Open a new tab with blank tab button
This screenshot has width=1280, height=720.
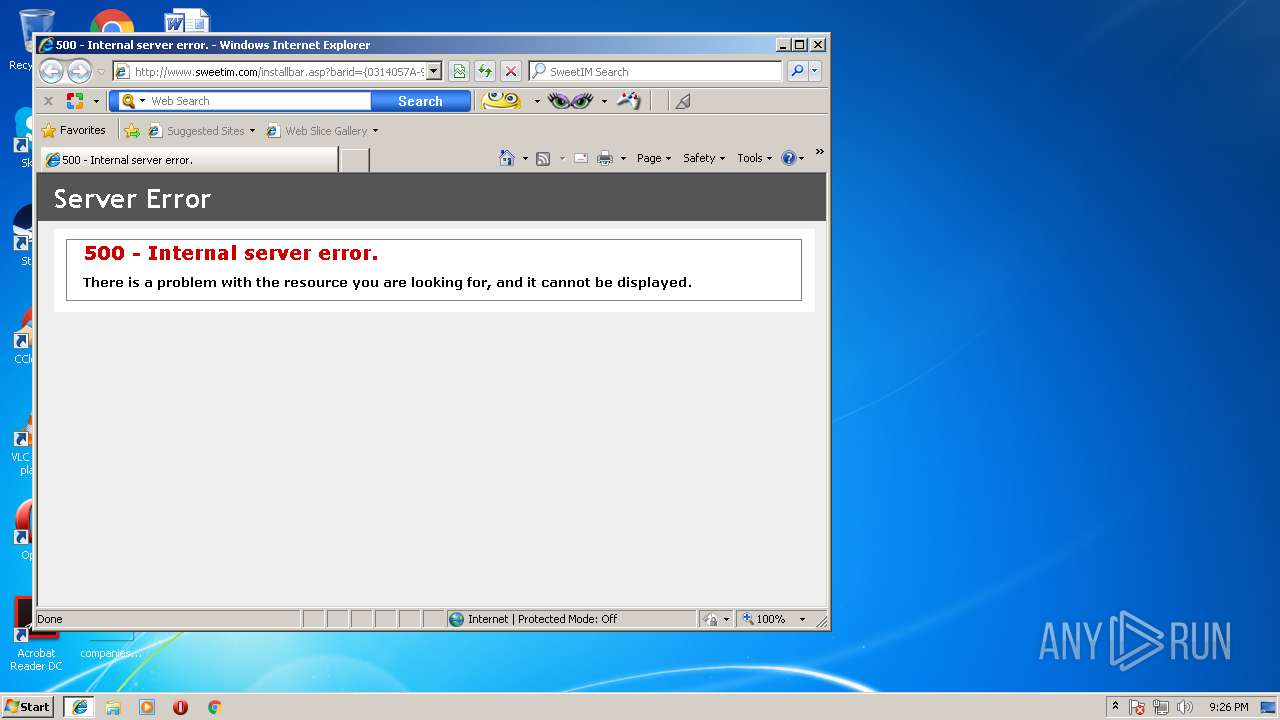tap(354, 160)
